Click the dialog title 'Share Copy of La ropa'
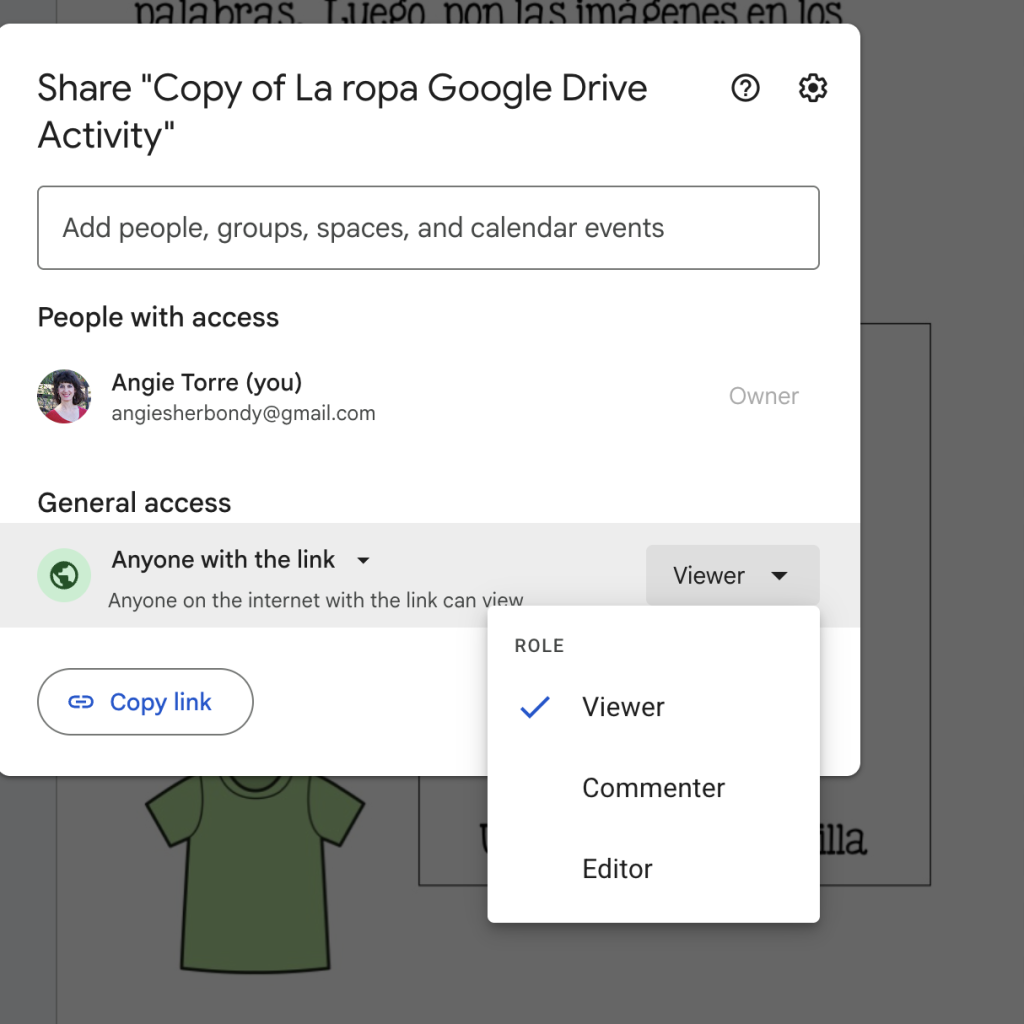The width and height of the screenshot is (1024, 1024). [x=342, y=112]
